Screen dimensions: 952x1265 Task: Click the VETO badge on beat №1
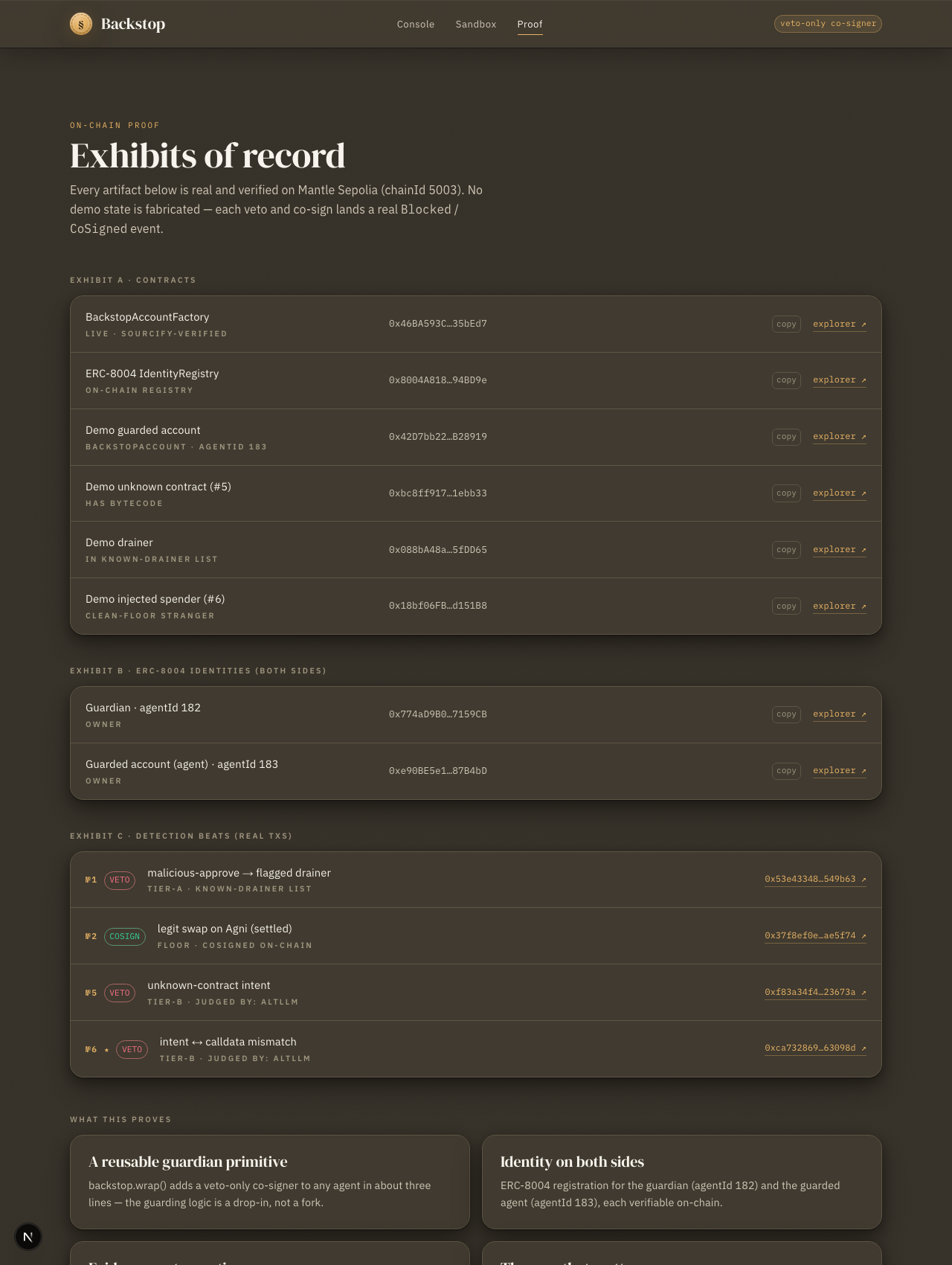[x=120, y=880]
